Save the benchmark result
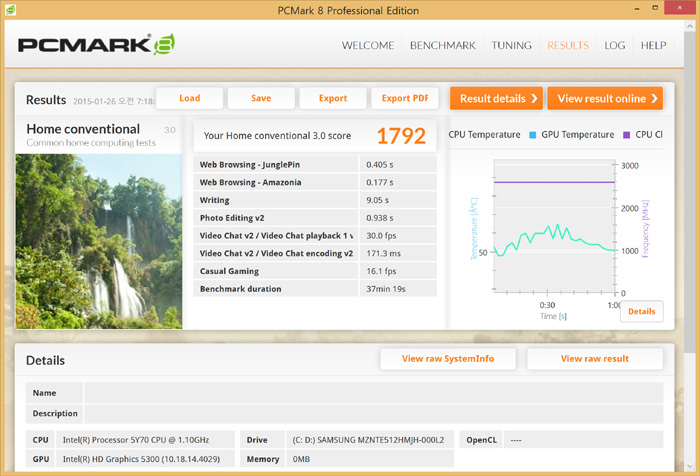Image resolution: width=700 pixels, height=476 pixels. coord(261,98)
